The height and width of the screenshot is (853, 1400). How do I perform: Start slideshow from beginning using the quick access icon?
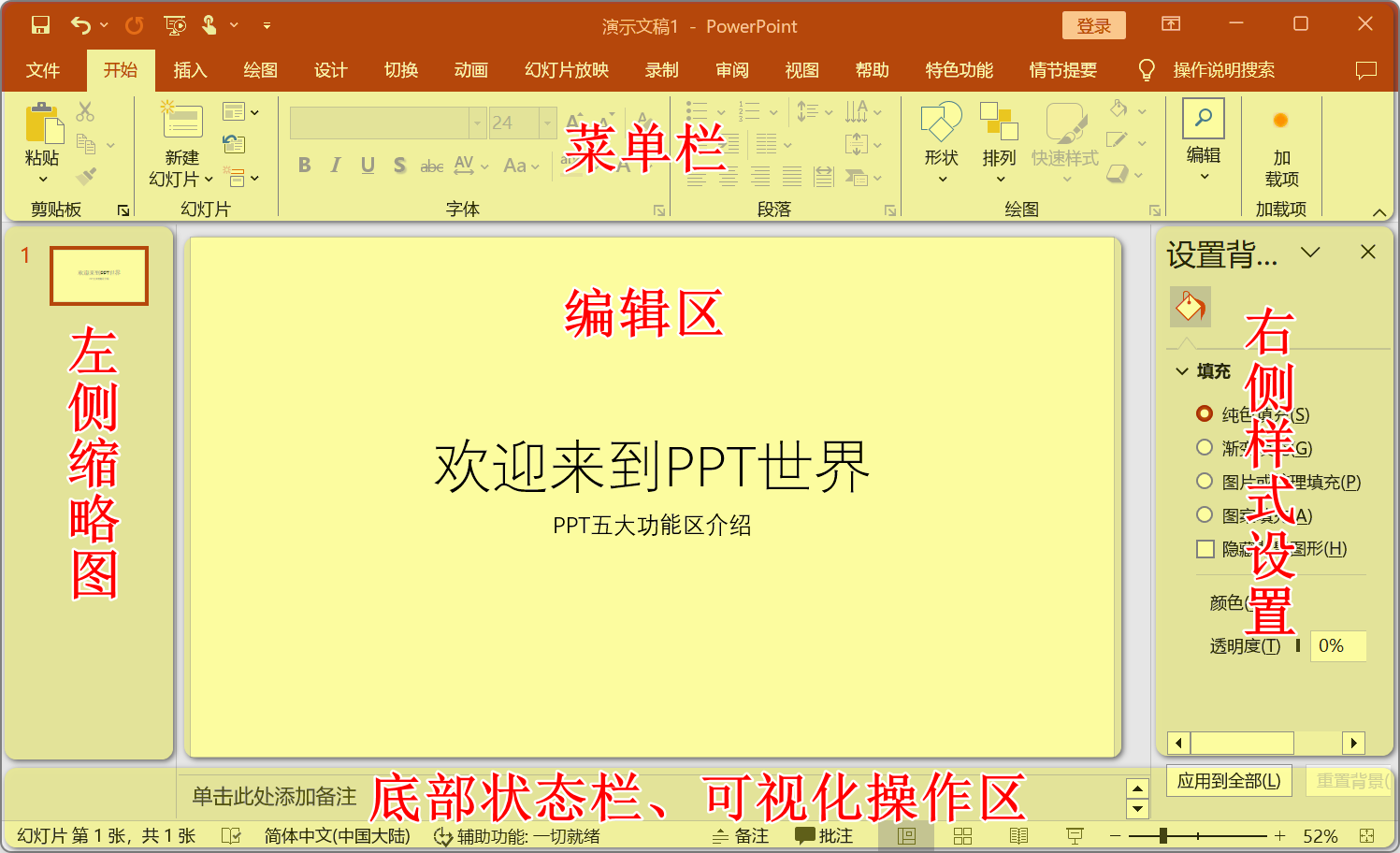(x=175, y=25)
